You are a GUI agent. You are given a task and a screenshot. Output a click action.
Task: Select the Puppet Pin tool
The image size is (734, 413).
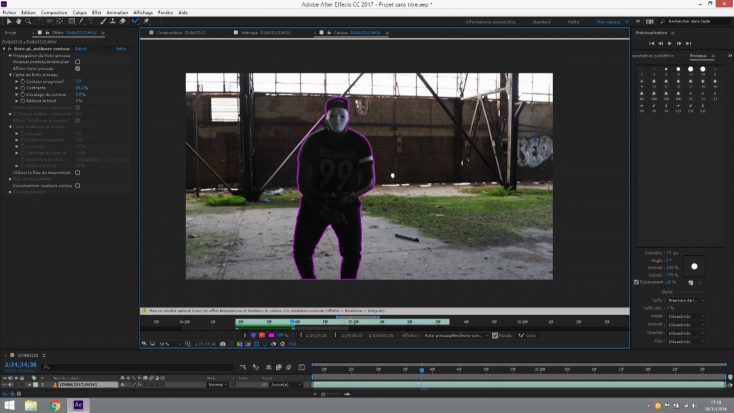(x=146, y=21)
